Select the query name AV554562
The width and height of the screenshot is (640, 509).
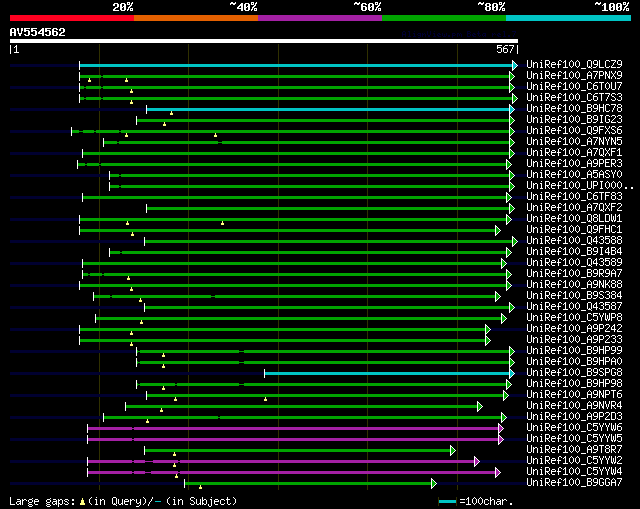[x=38, y=32]
